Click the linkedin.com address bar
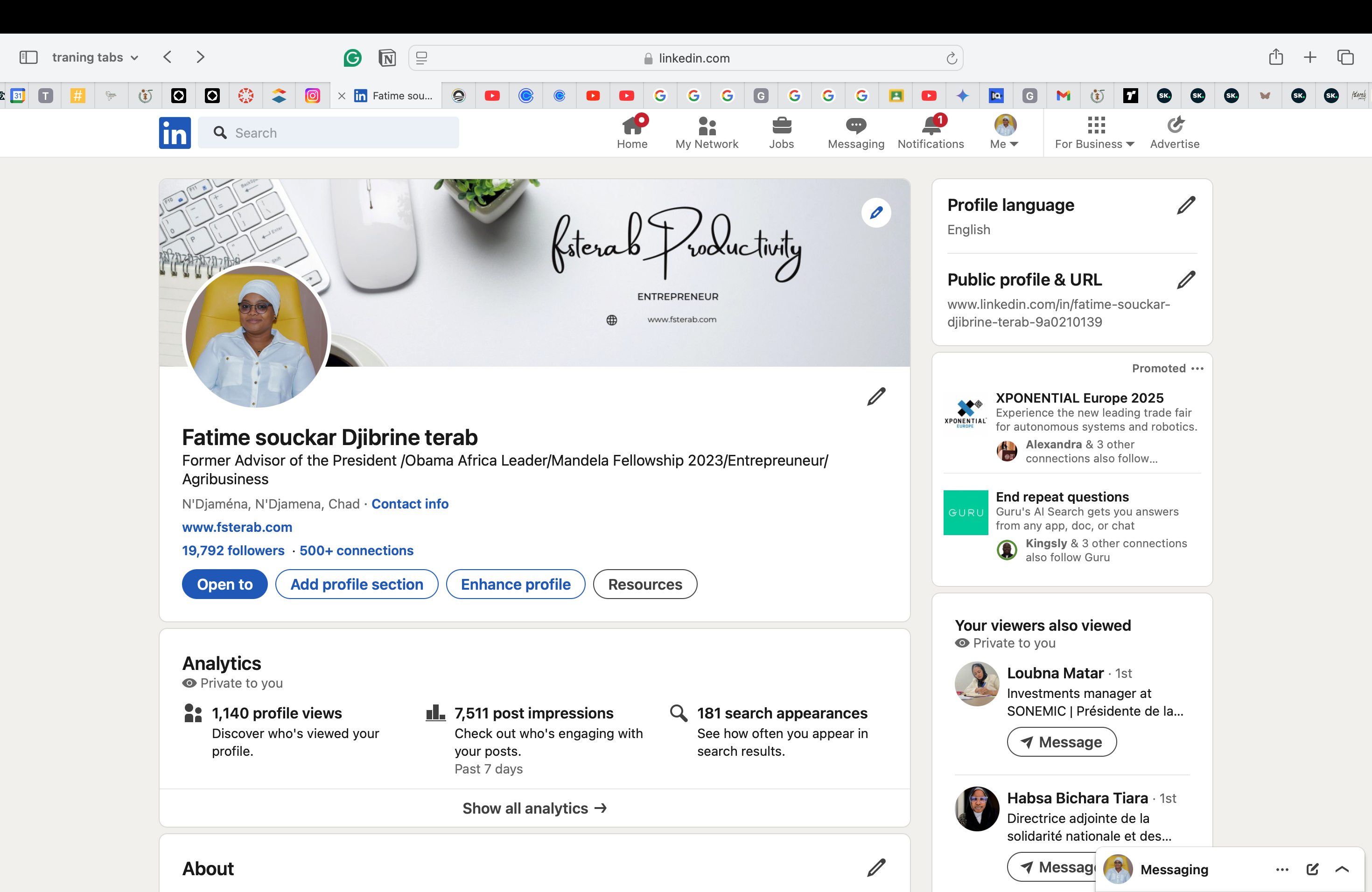Viewport: 1372px width, 892px height. coord(686,58)
